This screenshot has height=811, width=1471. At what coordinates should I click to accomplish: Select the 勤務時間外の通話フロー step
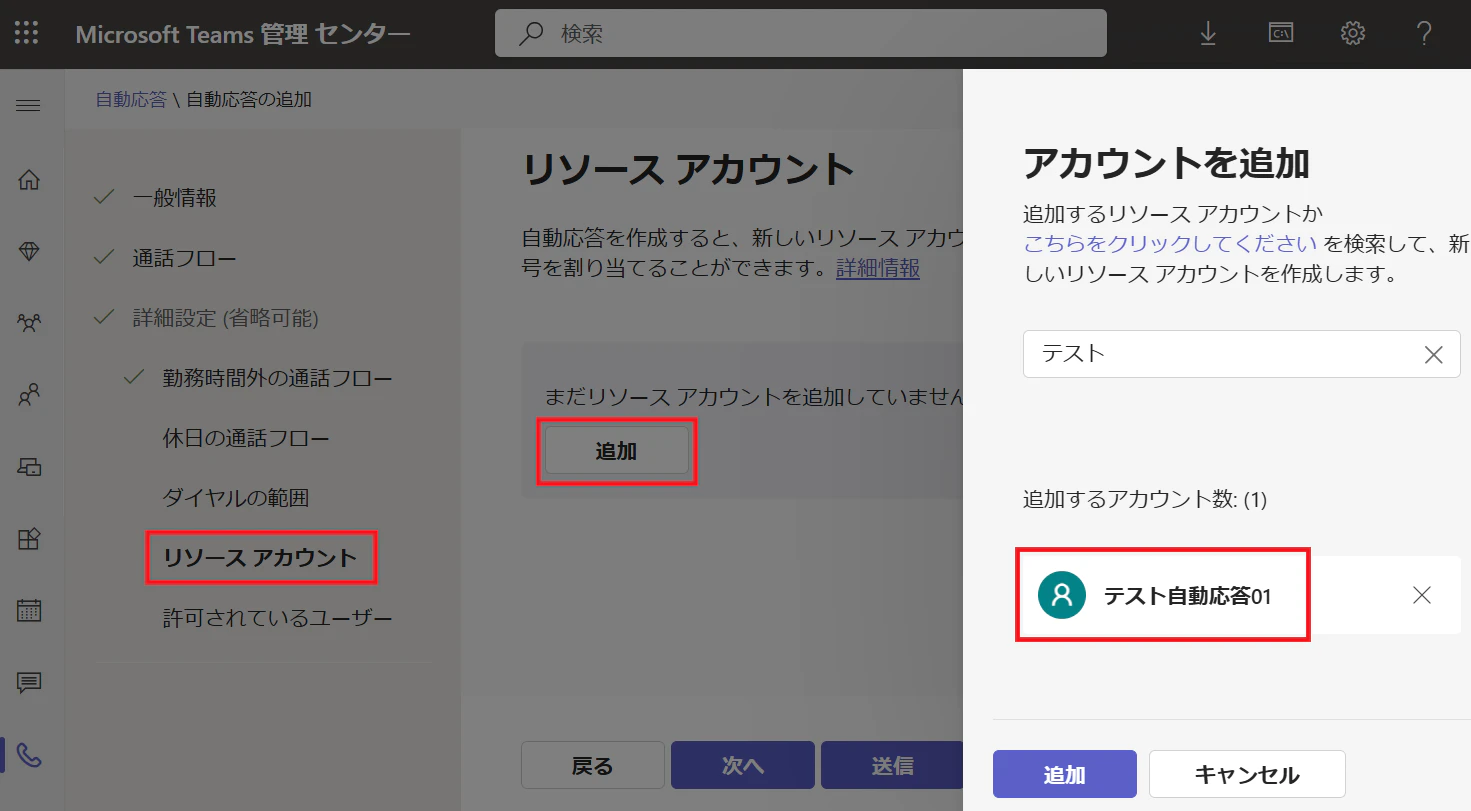point(277,378)
